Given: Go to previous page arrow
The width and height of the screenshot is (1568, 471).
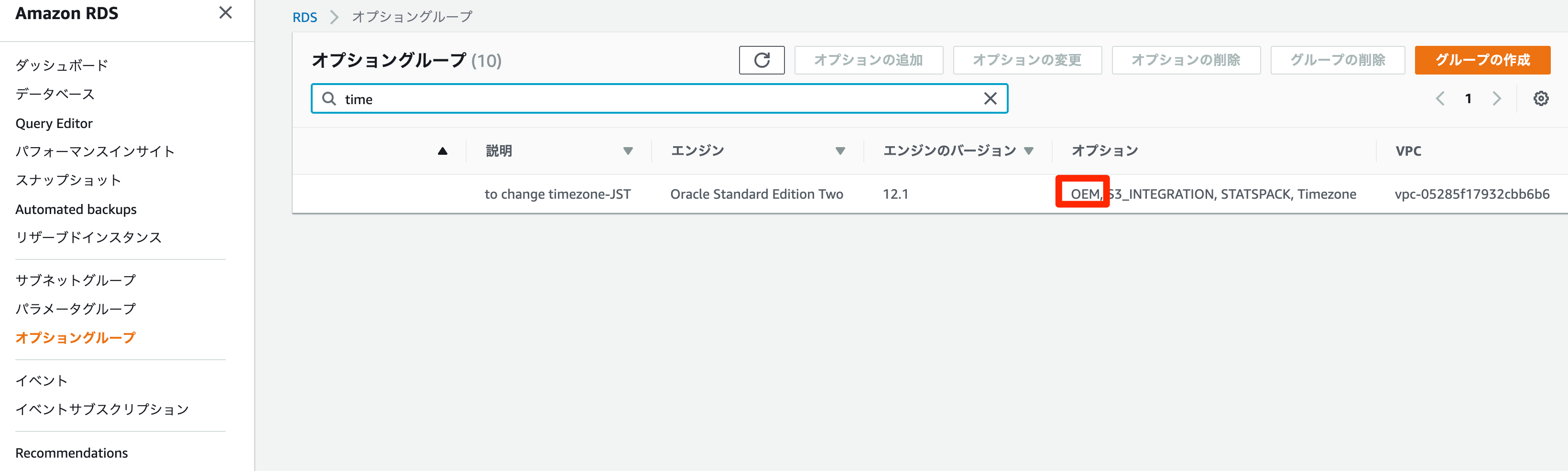Looking at the screenshot, I should click(1439, 98).
